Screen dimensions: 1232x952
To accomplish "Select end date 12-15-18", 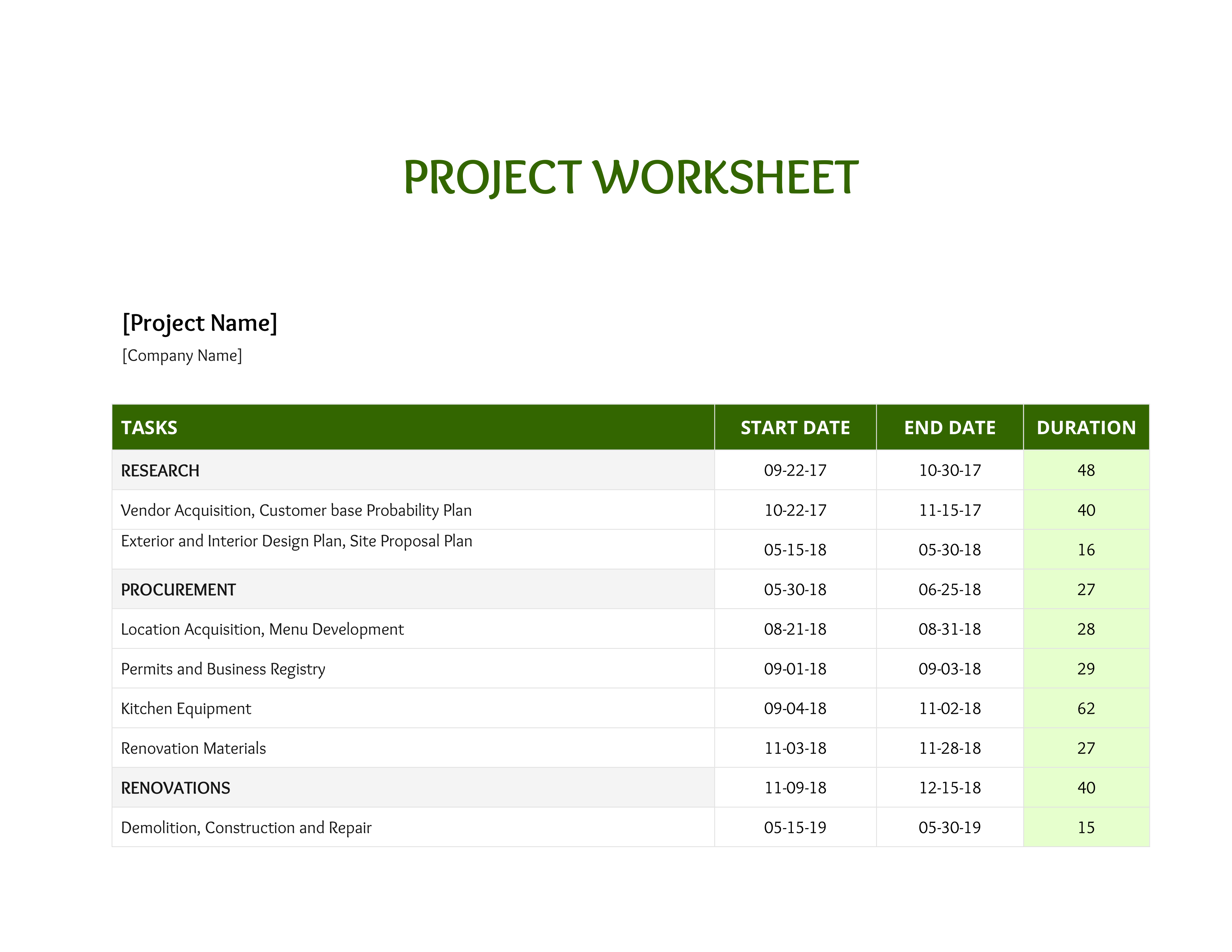I will pos(949,788).
